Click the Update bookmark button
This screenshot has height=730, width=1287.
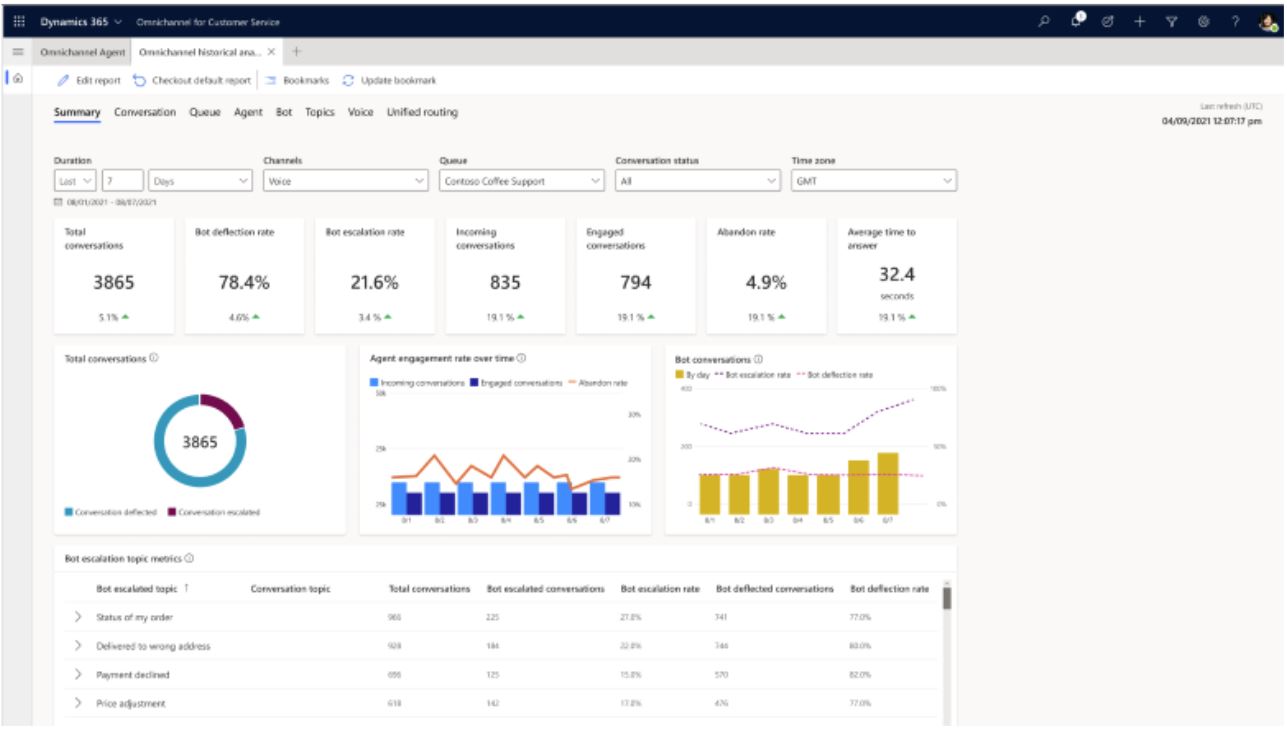pyautogui.click(x=389, y=80)
